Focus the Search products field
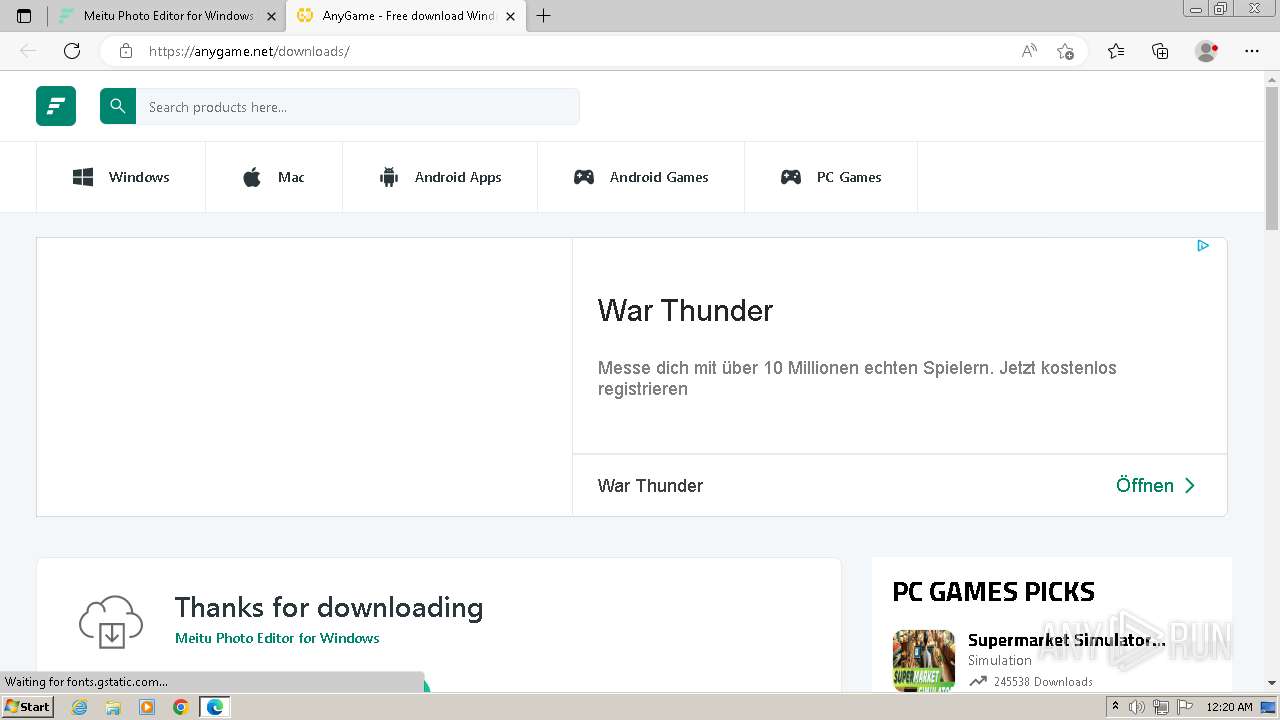1280x720 pixels. [x=357, y=107]
